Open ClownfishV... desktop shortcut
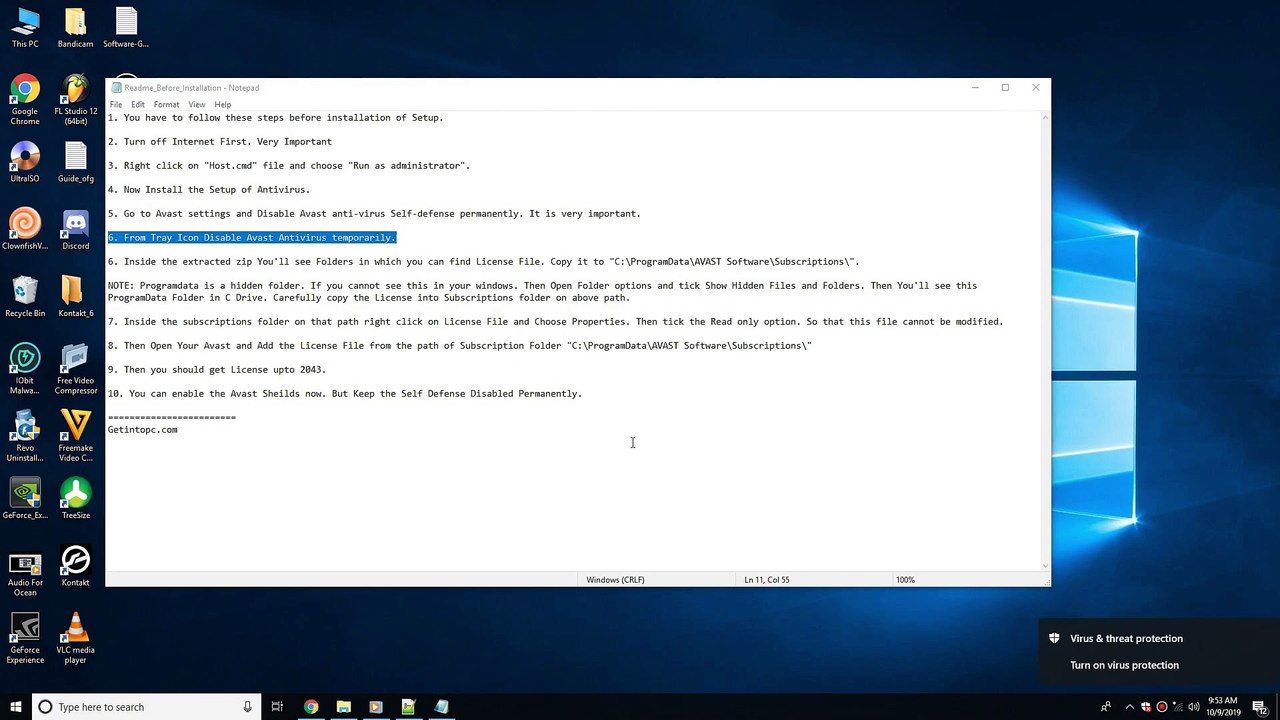1280x720 pixels. pos(25,229)
